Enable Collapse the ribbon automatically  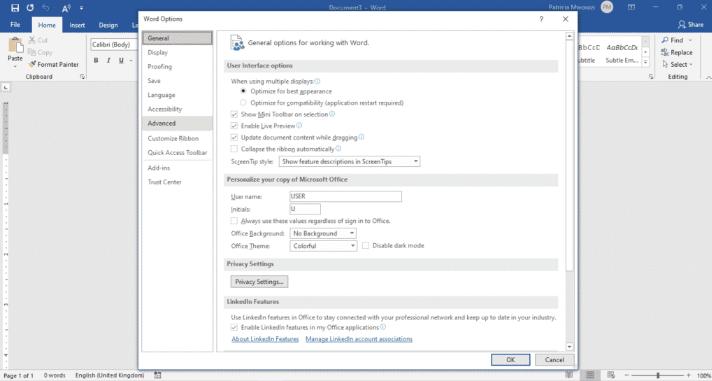(234, 149)
